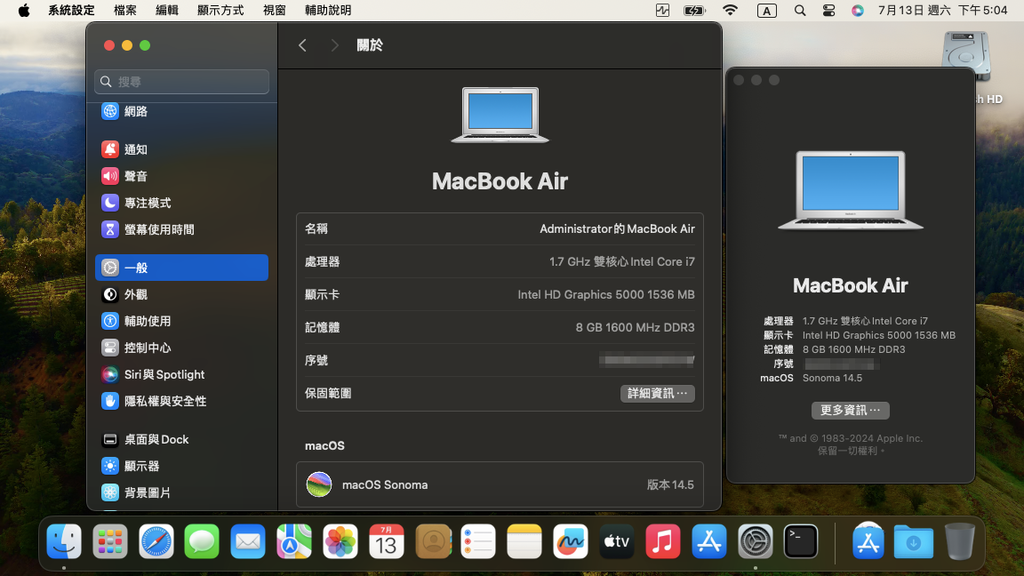Click the date and time in menu bar
Image resolution: width=1024 pixels, height=576 pixels.
click(x=942, y=10)
